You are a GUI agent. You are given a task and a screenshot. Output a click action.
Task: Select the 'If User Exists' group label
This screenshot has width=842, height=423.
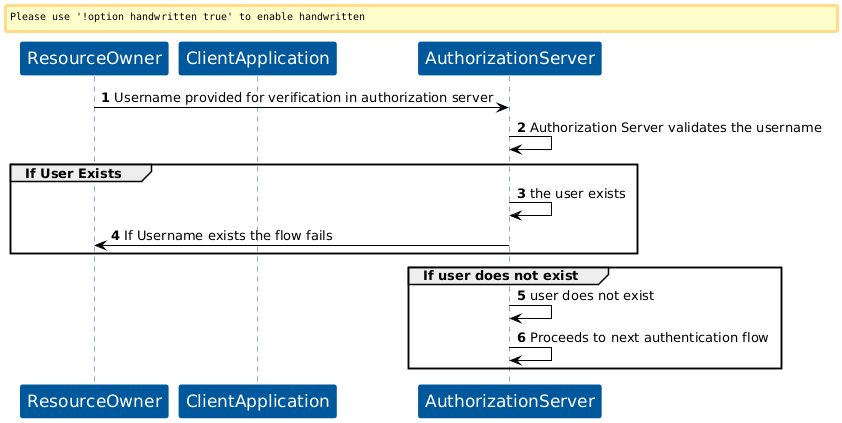(74, 173)
